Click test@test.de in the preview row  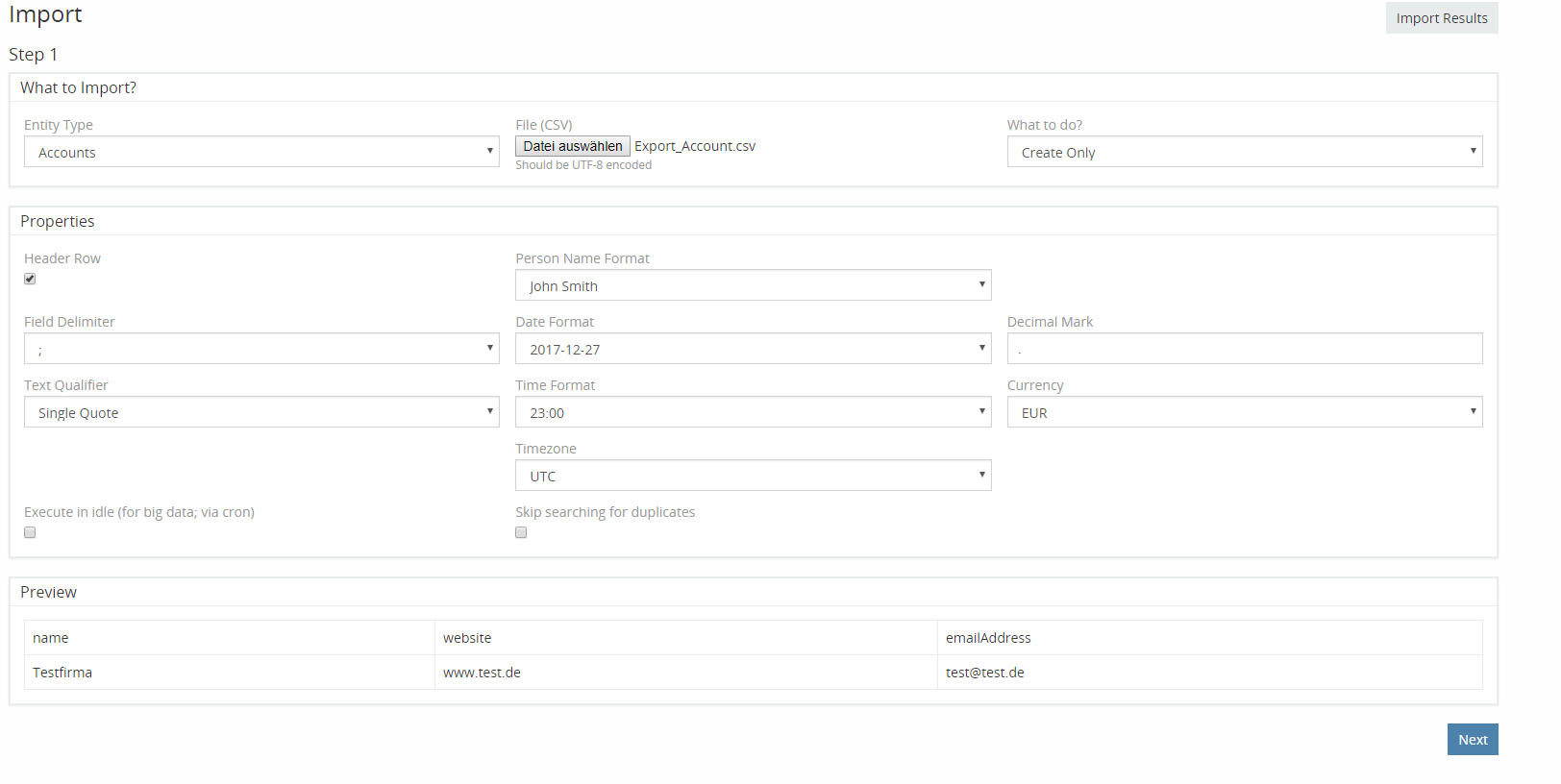[x=984, y=673]
